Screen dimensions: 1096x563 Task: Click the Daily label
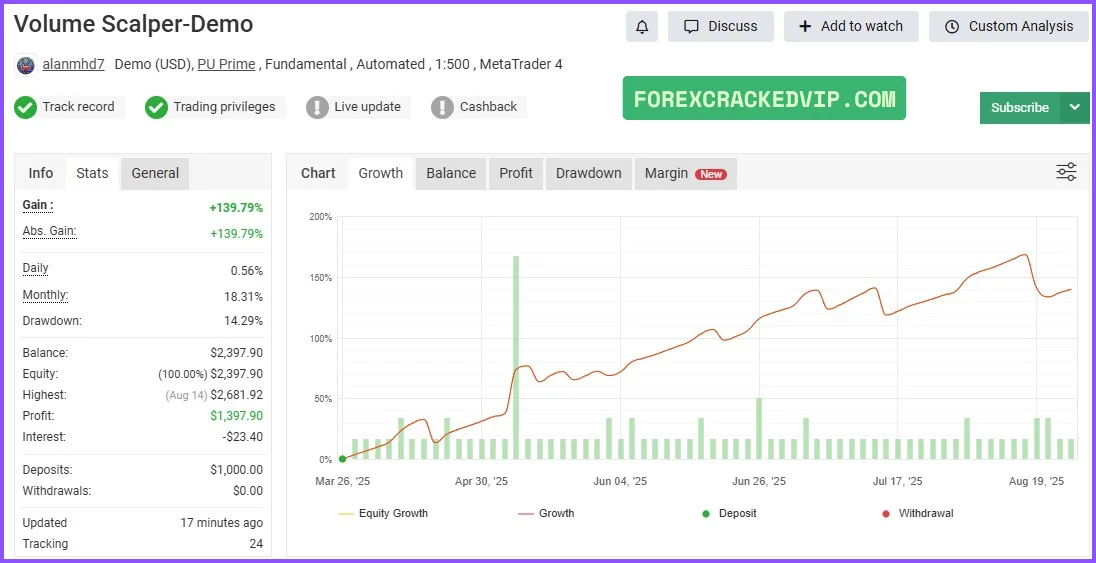(36, 268)
